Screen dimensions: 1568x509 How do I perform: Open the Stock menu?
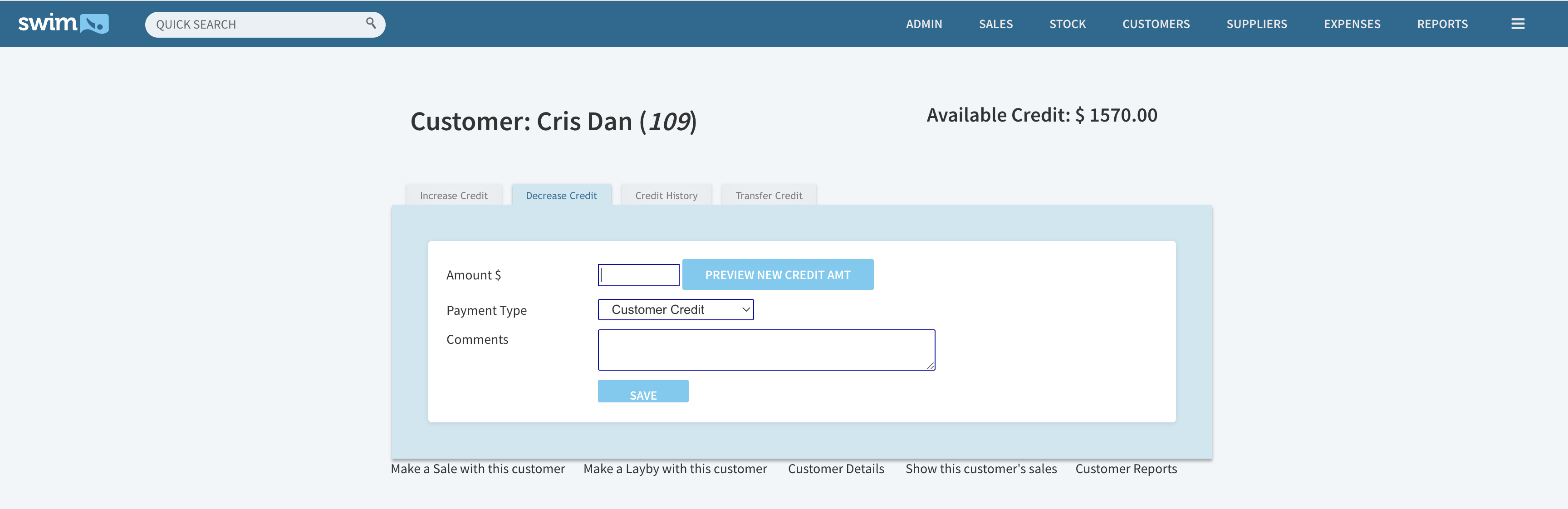click(x=1067, y=24)
